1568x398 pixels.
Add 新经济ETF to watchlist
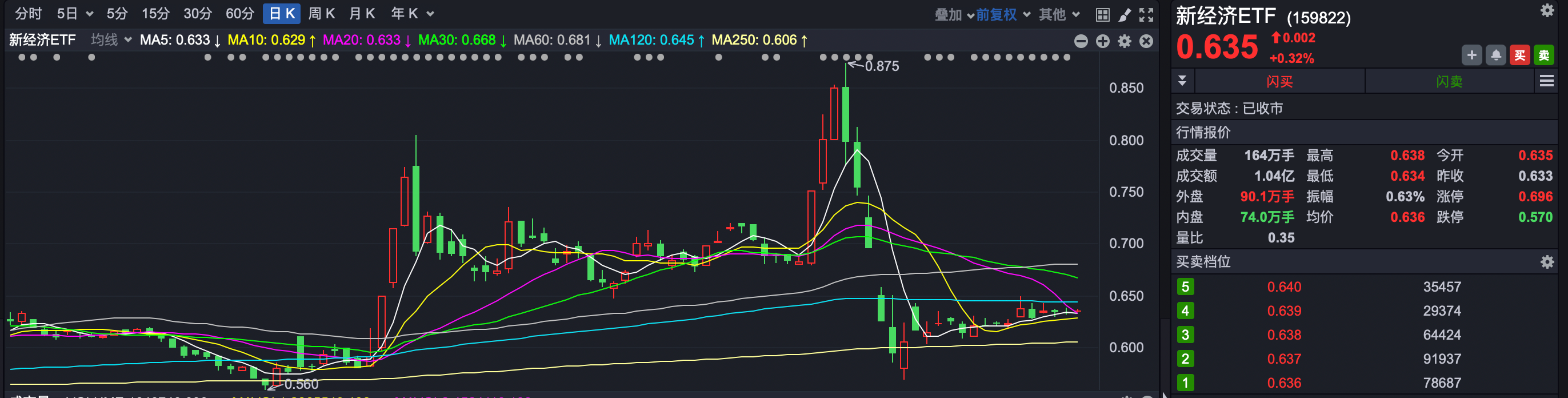pos(1471,55)
